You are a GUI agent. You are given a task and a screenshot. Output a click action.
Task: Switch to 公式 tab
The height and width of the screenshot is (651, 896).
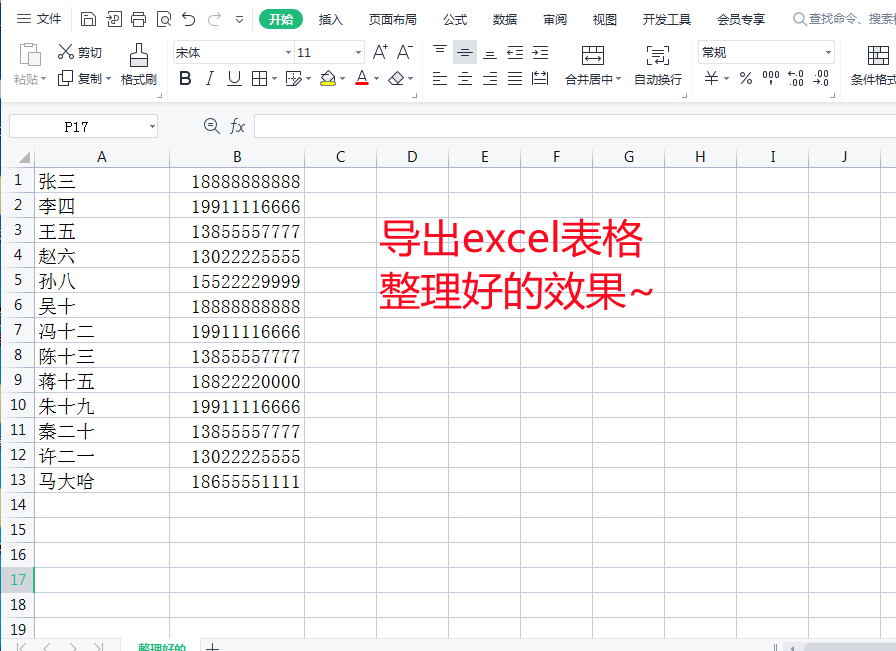tap(455, 19)
